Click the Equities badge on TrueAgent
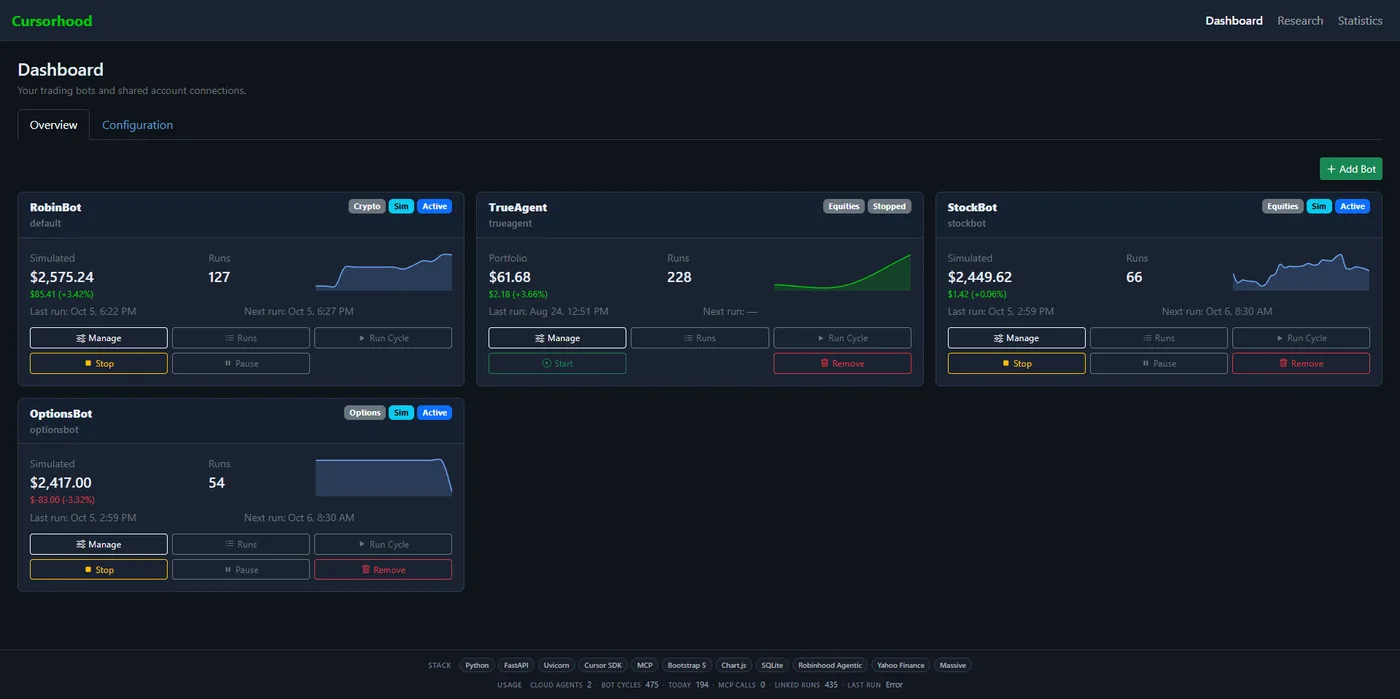1400x699 pixels. (844, 206)
